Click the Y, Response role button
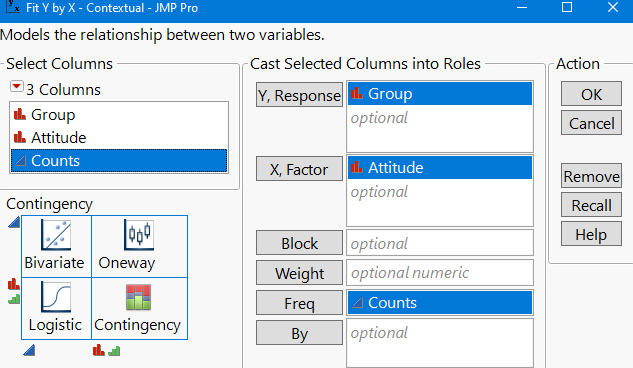The image size is (633, 368). (x=299, y=95)
